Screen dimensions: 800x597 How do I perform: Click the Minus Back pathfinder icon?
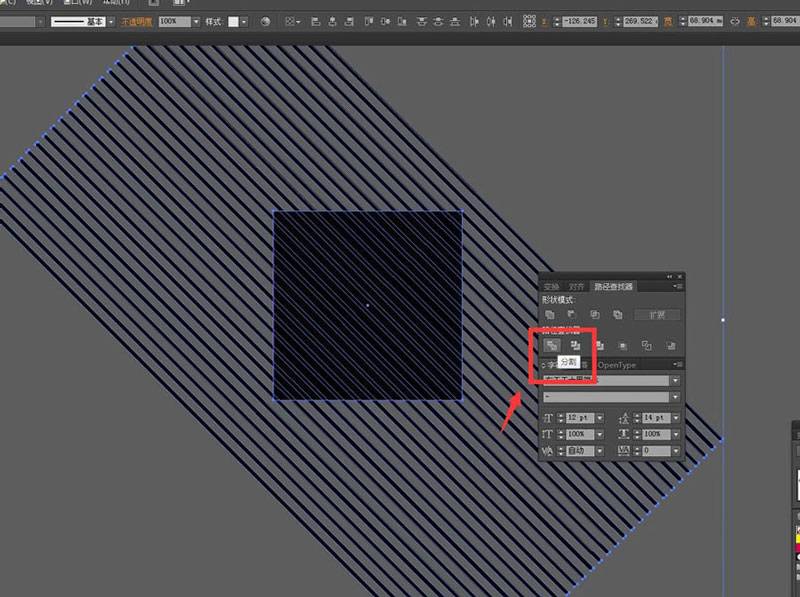[671, 345]
